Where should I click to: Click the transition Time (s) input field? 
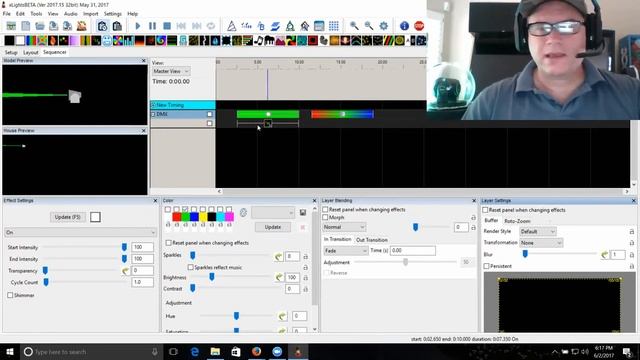[413, 251]
